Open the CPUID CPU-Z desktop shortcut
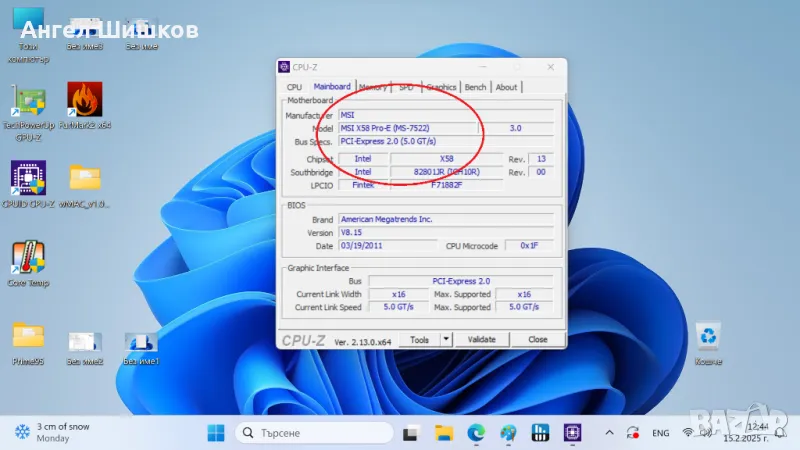Image resolution: width=800 pixels, height=450 pixels. tap(27, 178)
